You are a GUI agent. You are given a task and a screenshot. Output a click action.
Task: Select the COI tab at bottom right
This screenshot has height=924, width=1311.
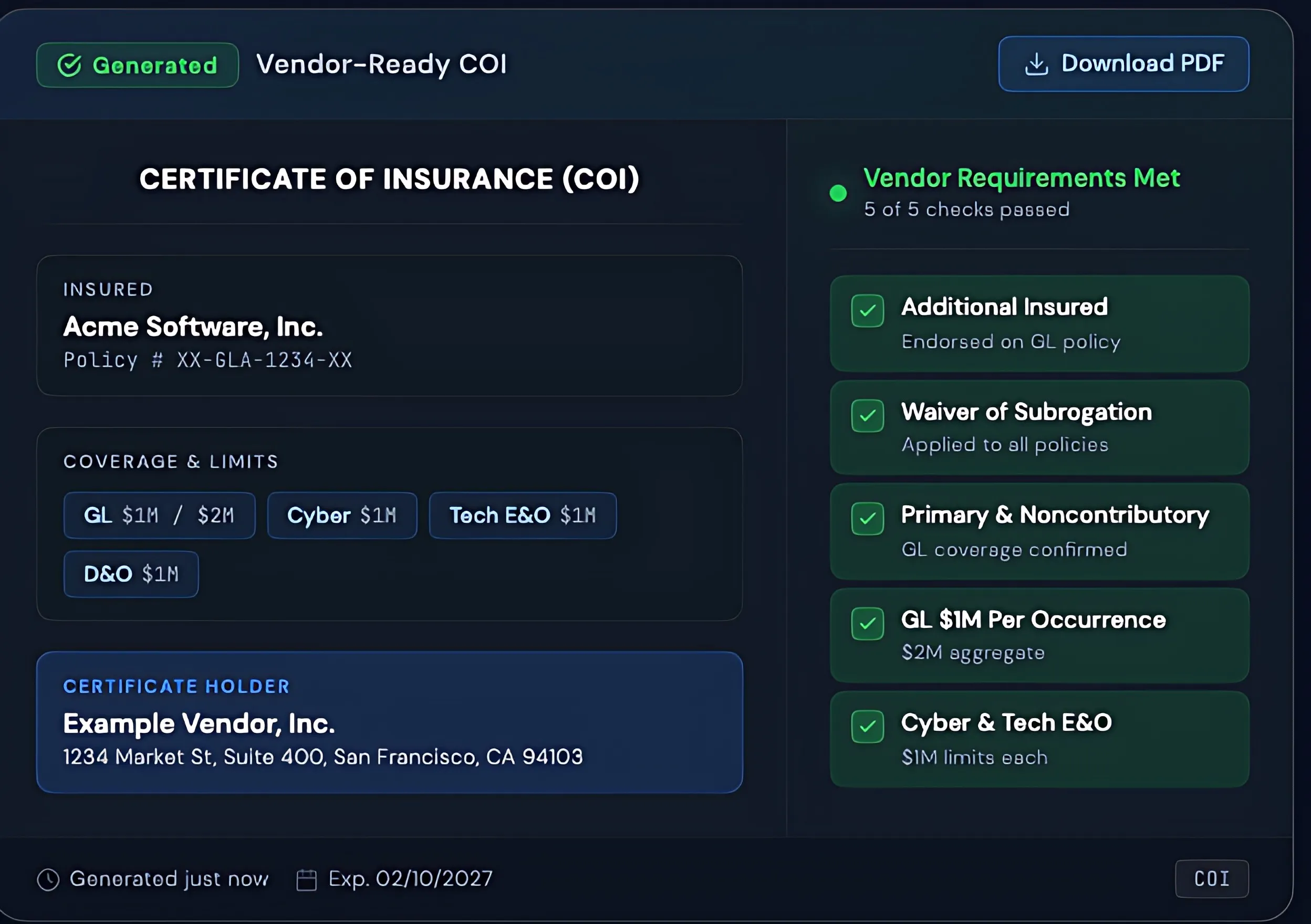[1212, 879]
